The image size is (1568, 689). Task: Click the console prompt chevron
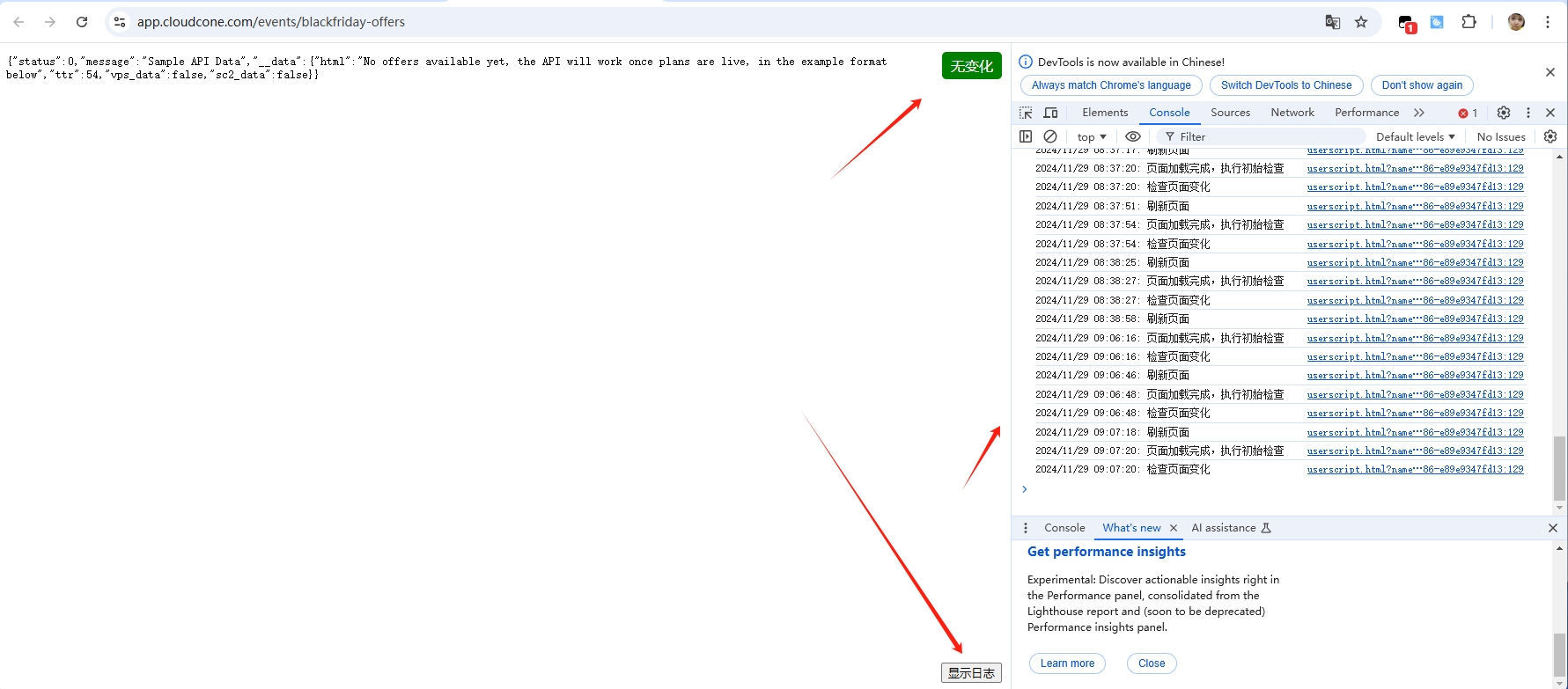pyautogui.click(x=1024, y=489)
